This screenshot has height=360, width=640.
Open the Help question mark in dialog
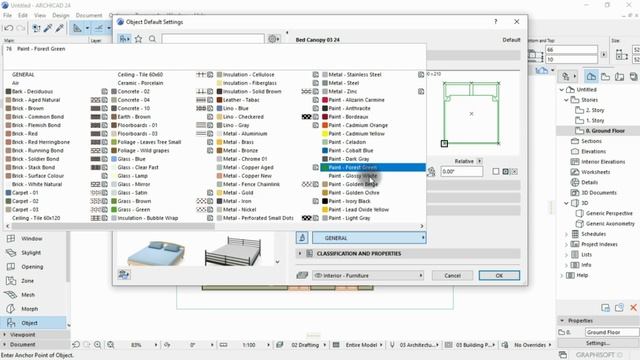(x=496, y=22)
